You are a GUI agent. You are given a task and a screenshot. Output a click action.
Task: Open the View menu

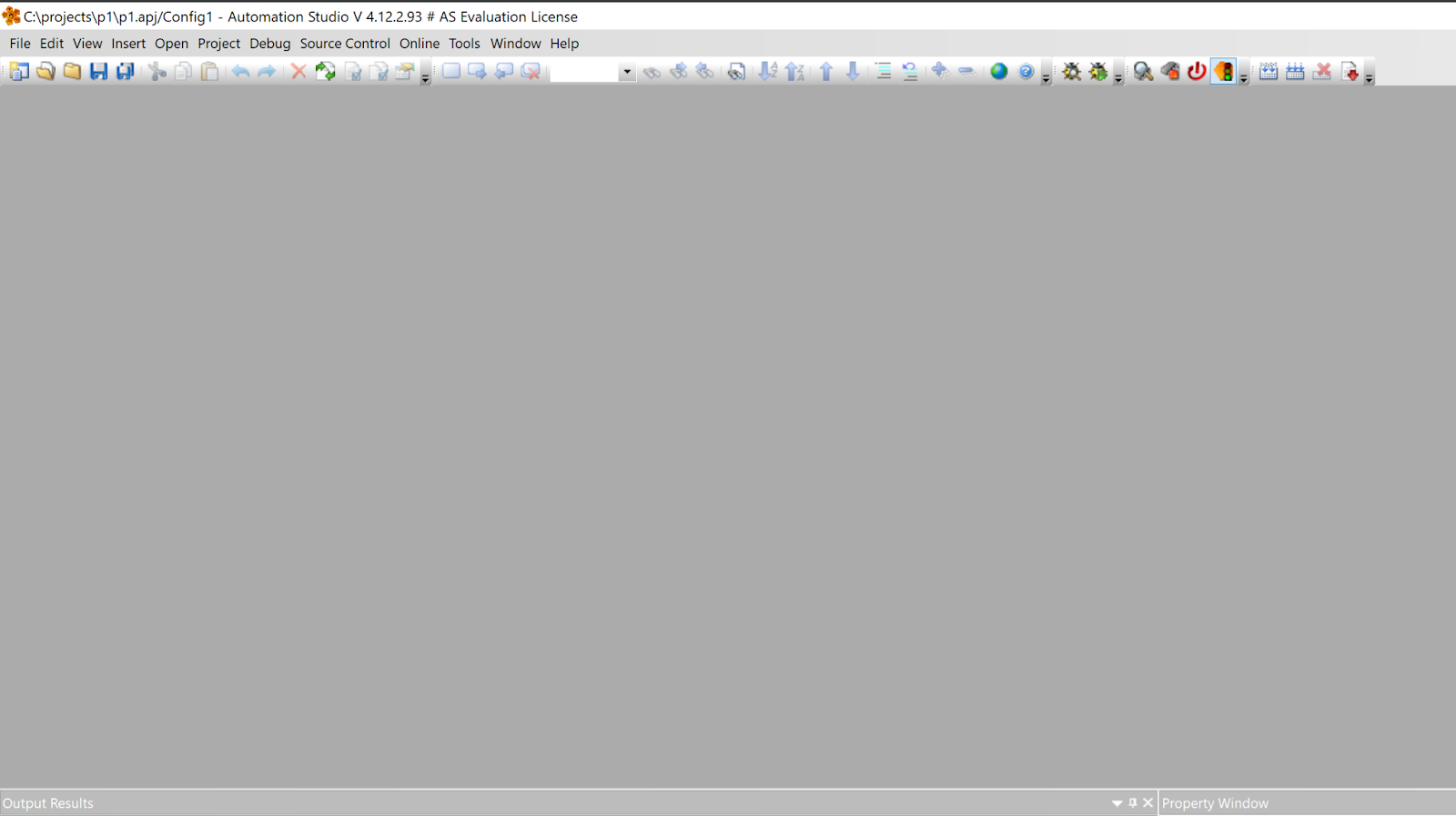click(87, 44)
